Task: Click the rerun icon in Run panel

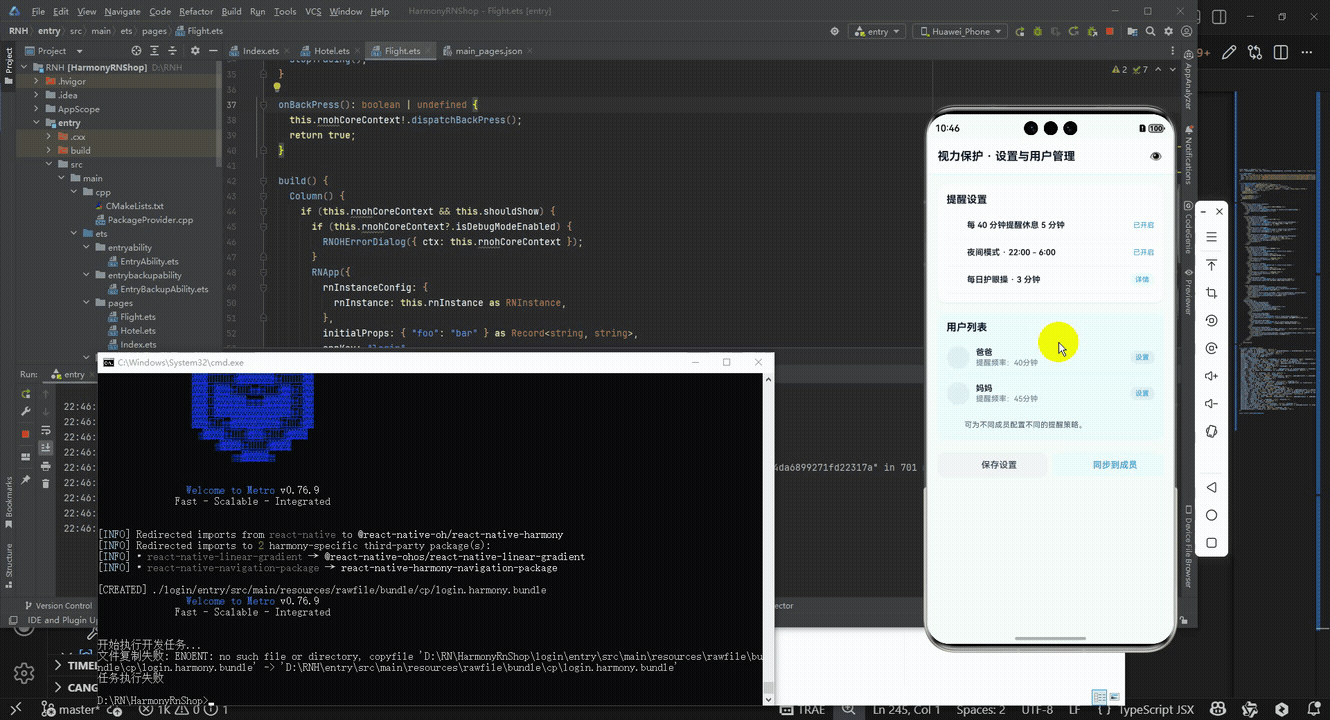Action: coord(26,394)
